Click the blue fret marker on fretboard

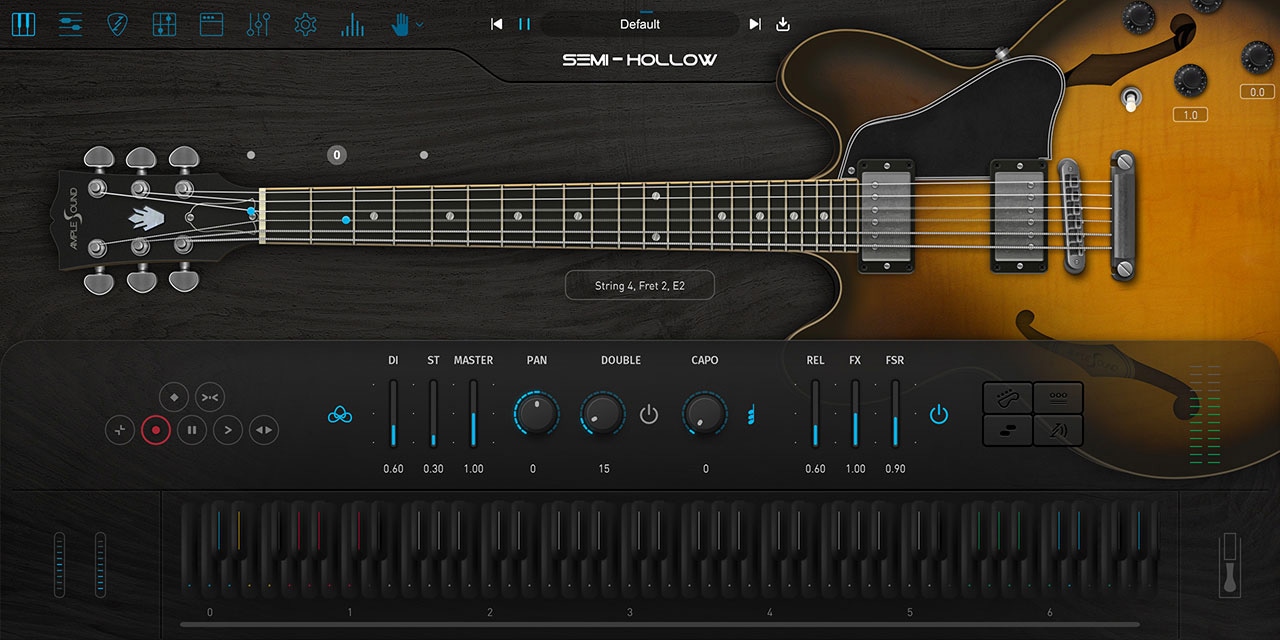click(346, 219)
